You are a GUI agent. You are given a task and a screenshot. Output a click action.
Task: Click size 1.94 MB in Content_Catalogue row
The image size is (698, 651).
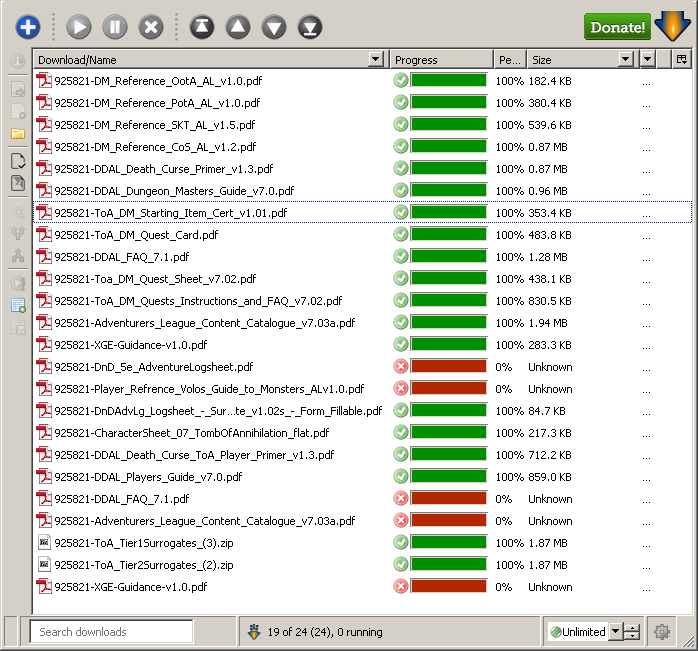[548, 323]
